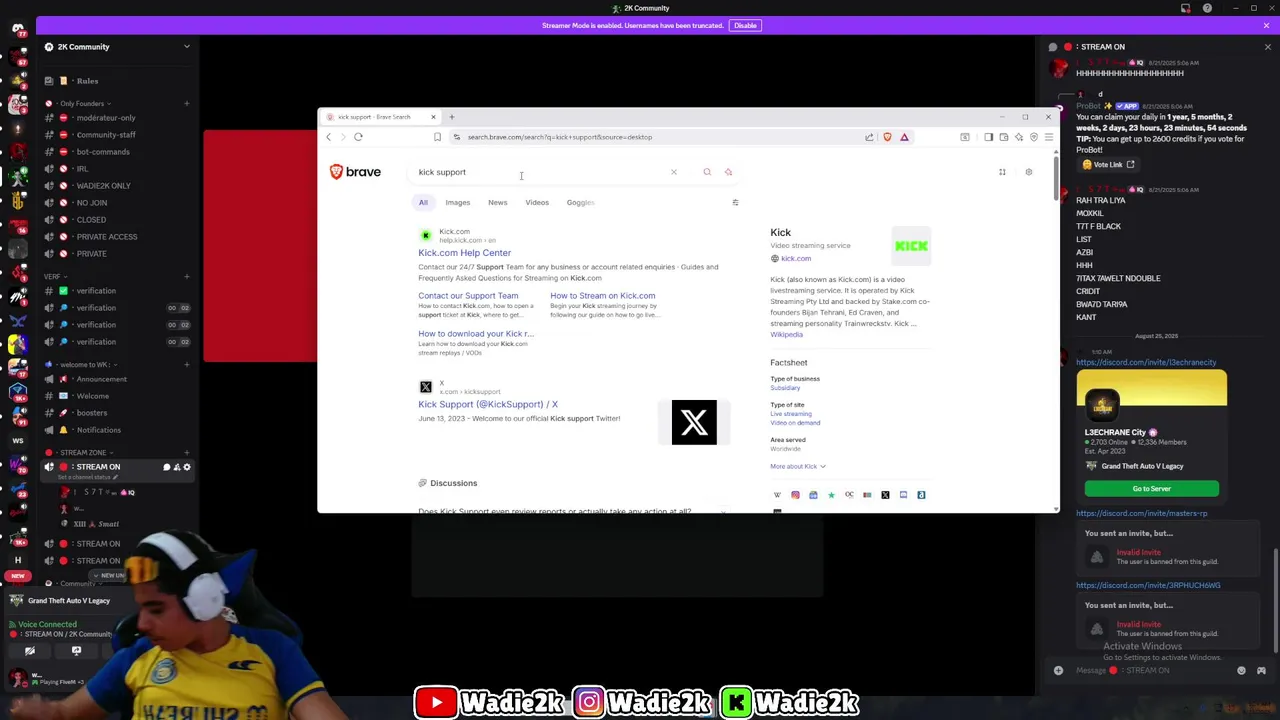Viewport: 1280px width, 720px height.
Task: Open Kick's Wikipedia icon in factsheet
Action: point(777,495)
